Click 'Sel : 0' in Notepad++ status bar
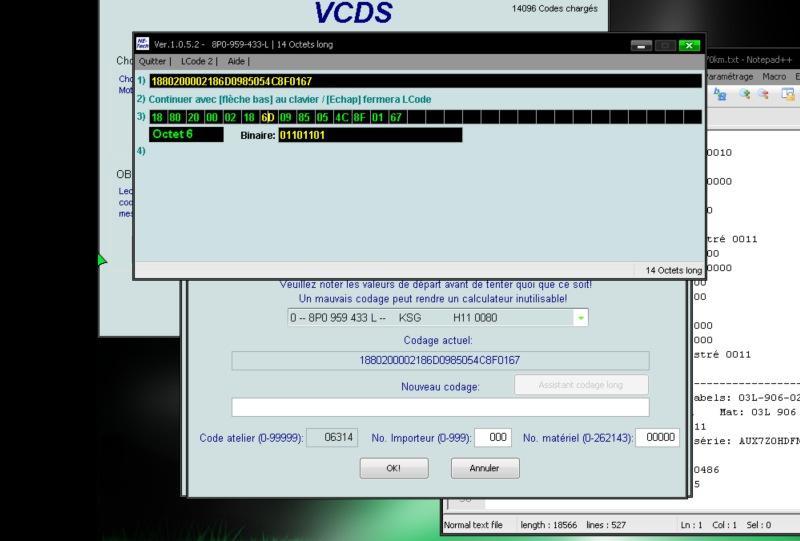 pos(759,525)
